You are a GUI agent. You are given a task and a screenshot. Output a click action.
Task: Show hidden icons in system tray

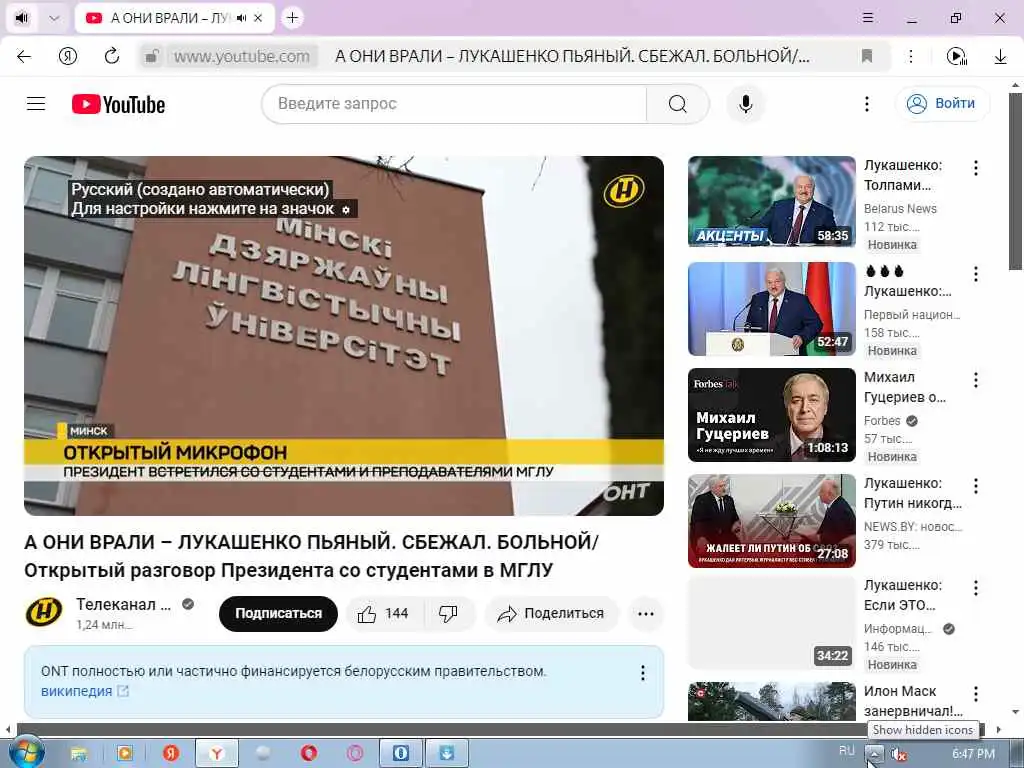873,754
